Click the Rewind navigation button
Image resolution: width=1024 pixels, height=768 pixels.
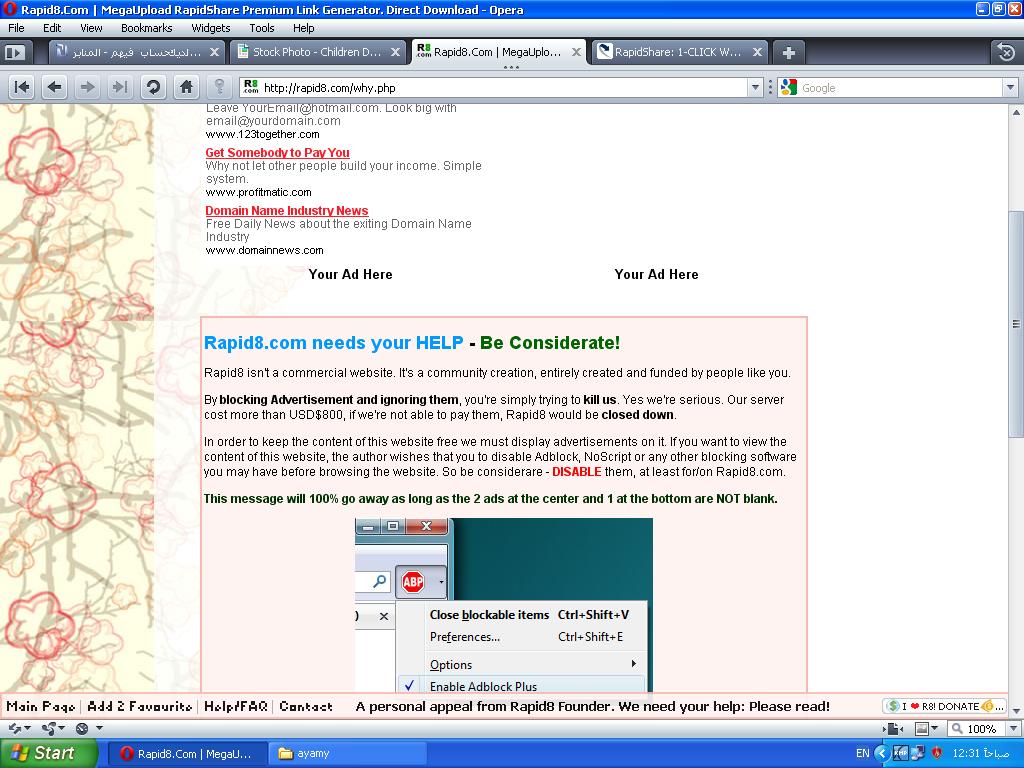[x=22, y=87]
